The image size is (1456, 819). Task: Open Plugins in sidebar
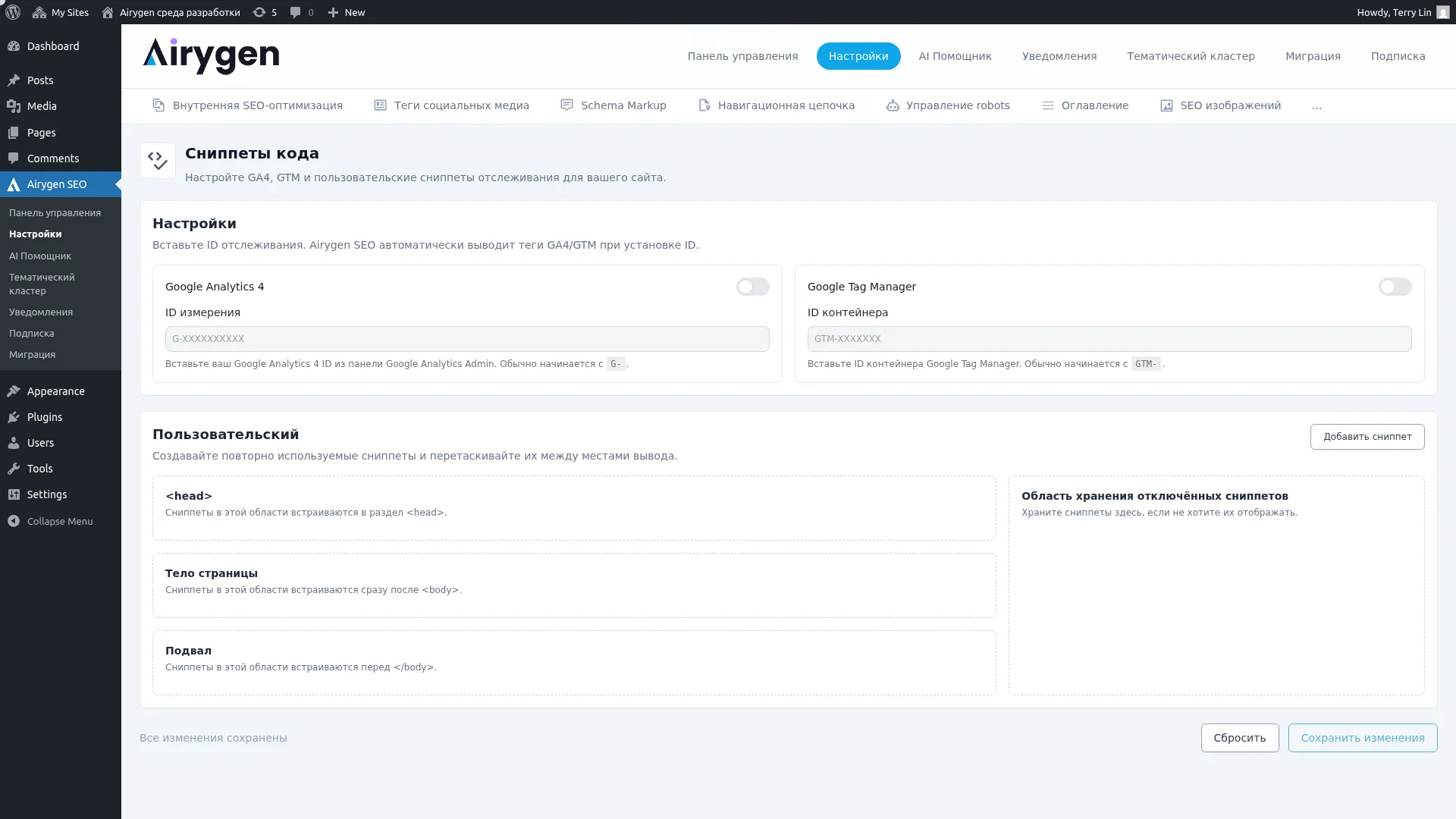61,417
